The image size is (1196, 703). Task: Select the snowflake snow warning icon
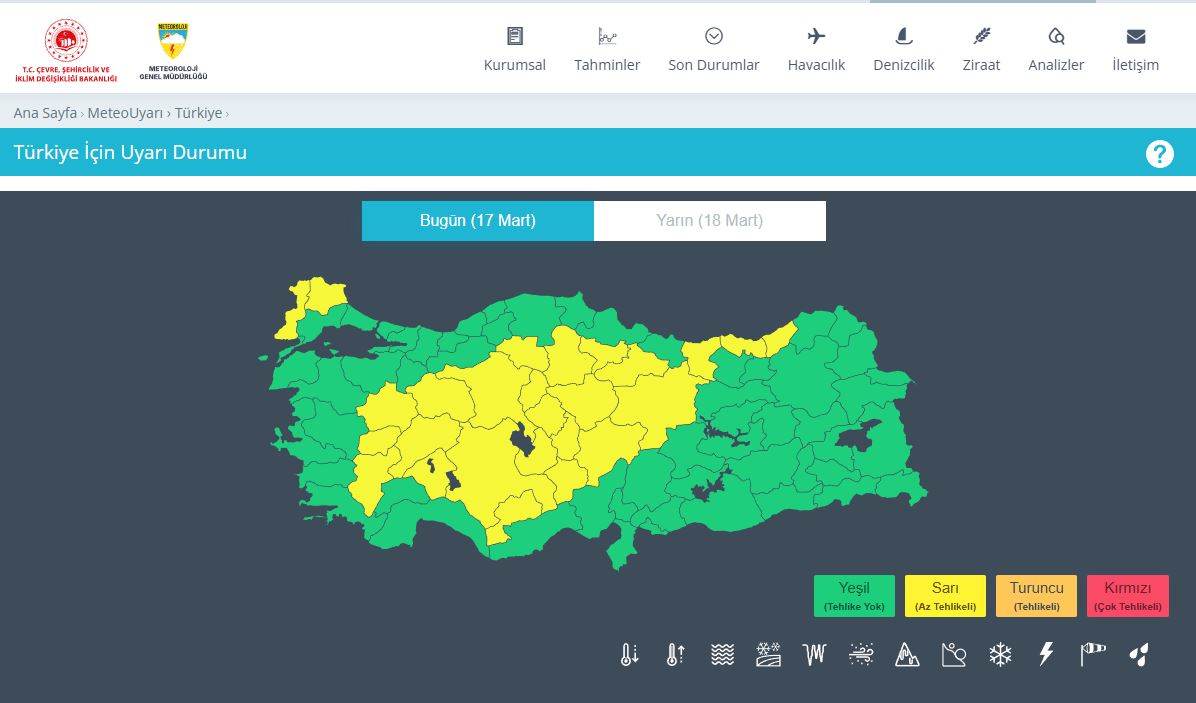(1000, 655)
